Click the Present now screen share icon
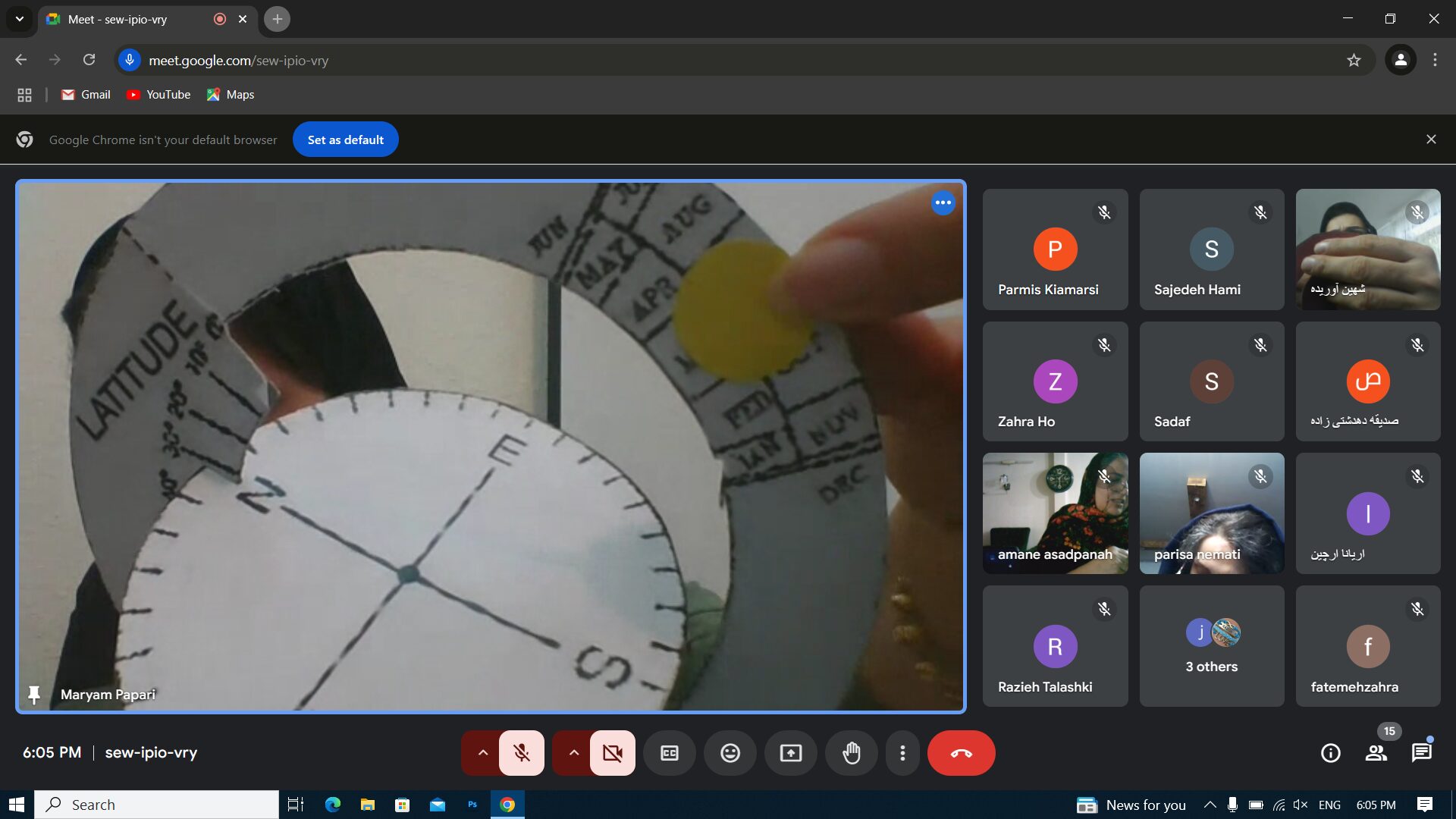This screenshot has height=819, width=1456. [x=791, y=753]
